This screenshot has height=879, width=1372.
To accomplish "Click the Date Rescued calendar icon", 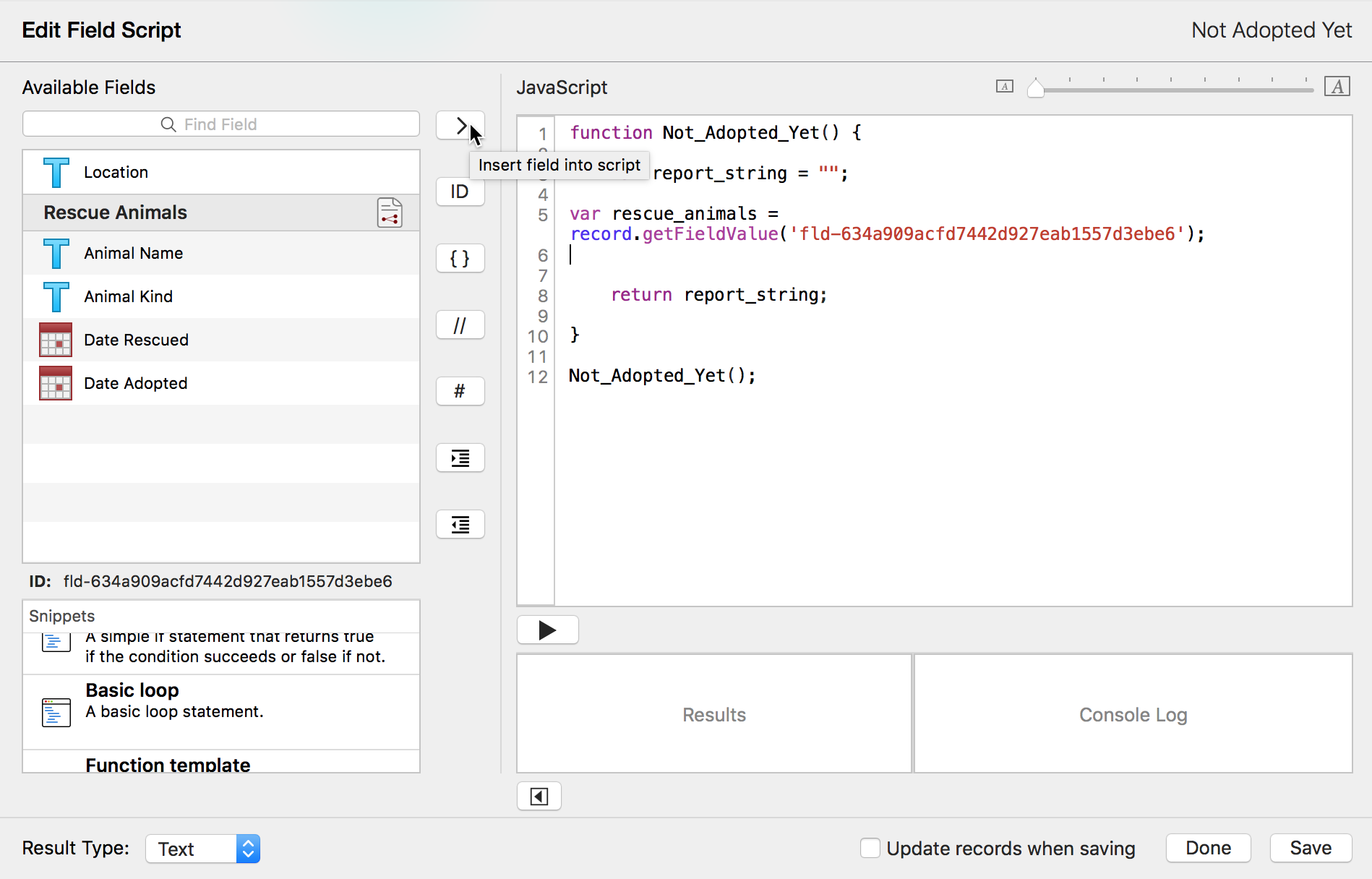I will coord(56,340).
